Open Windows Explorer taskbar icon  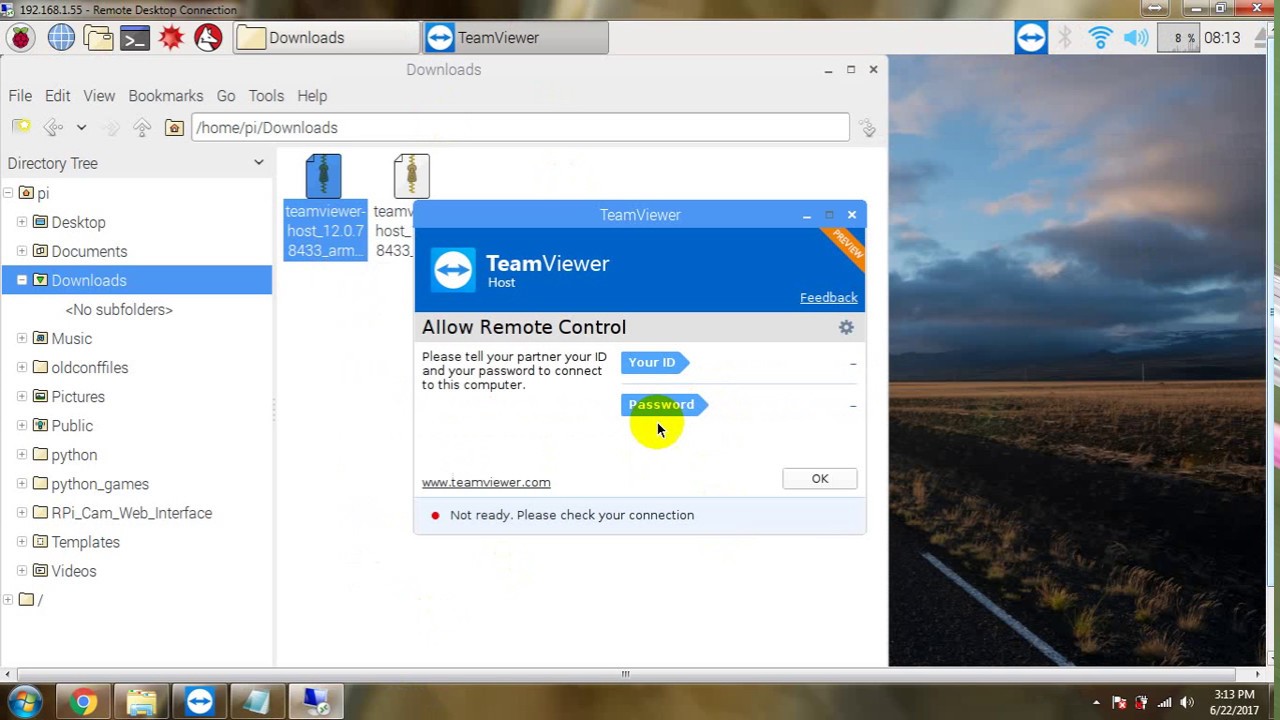pyautogui.click(x=142, y=702)
